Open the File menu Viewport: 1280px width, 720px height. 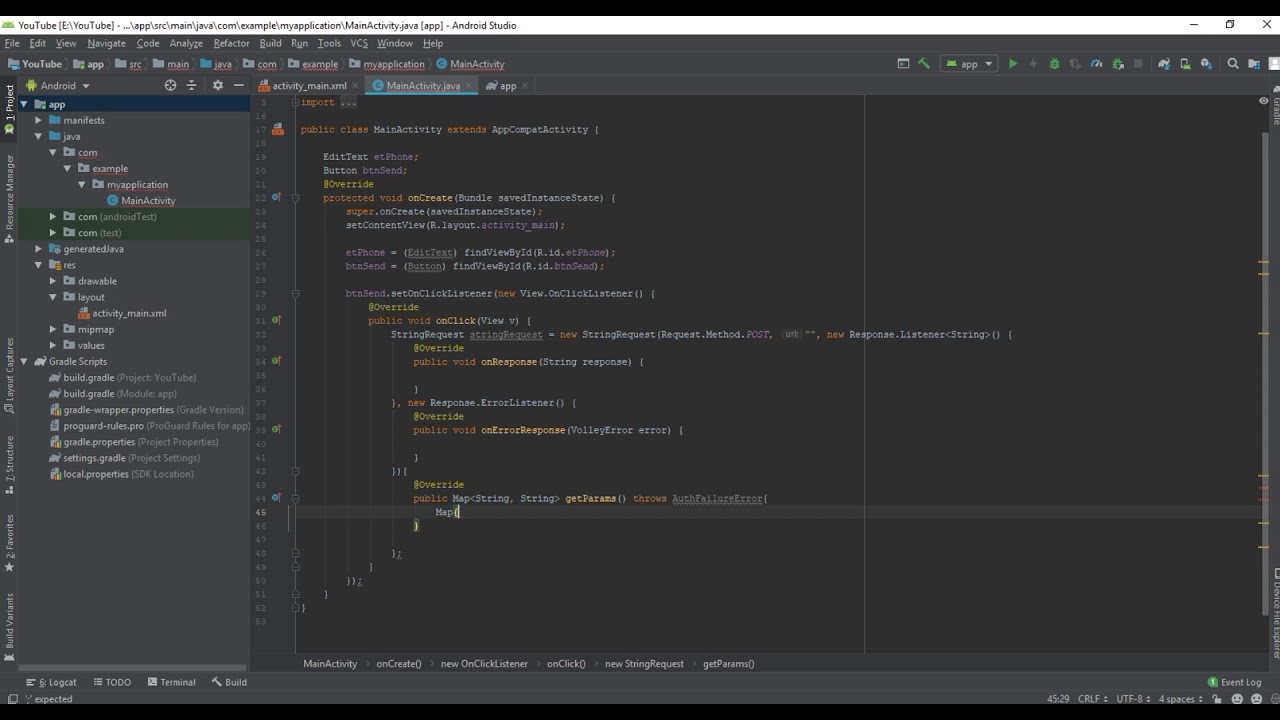[x=12, y=43]
